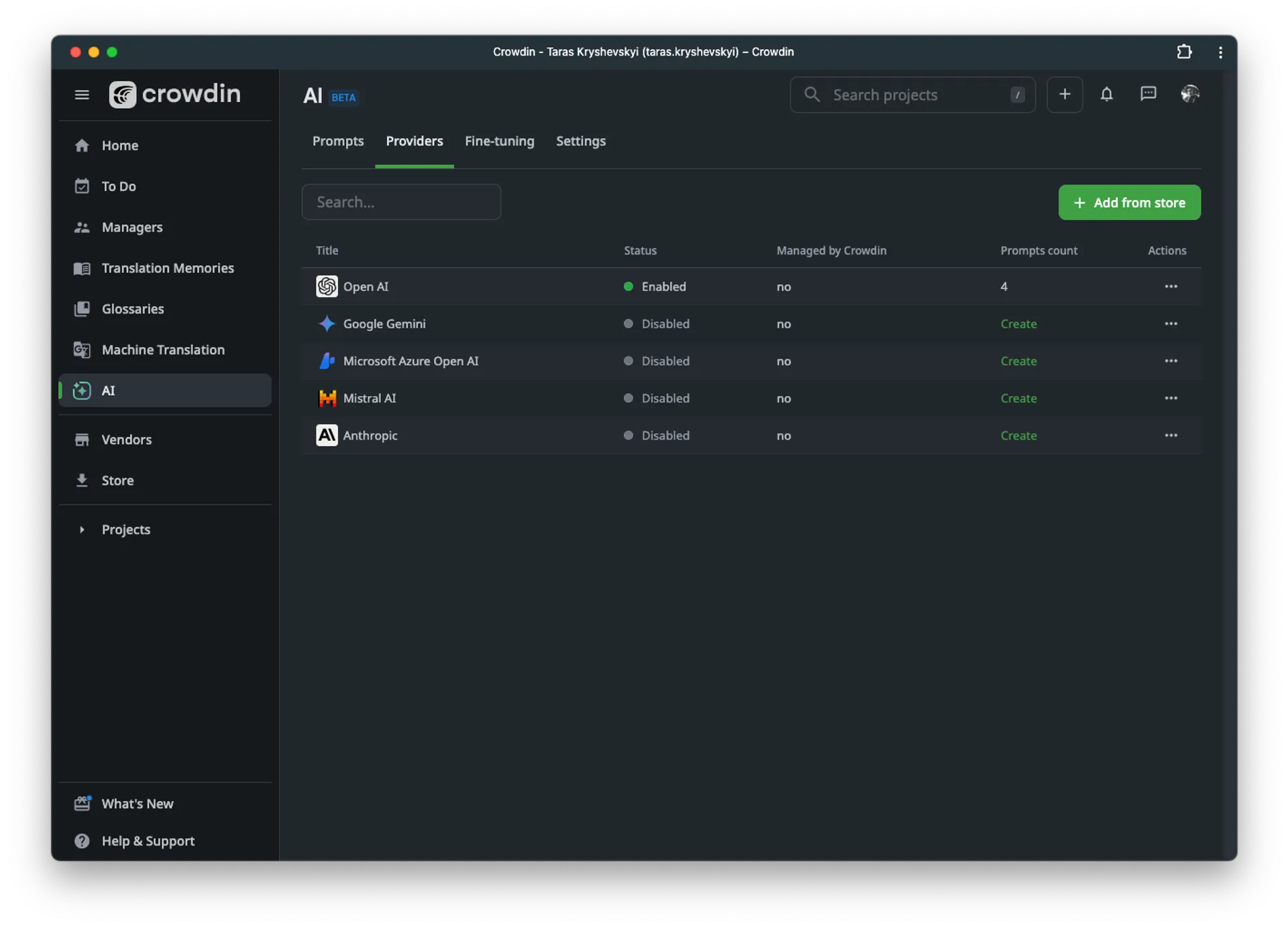The height and width of the screenshot is (928, 1288).
Task: Open actions menu for Open AI row
Action: pos(1171,287)
